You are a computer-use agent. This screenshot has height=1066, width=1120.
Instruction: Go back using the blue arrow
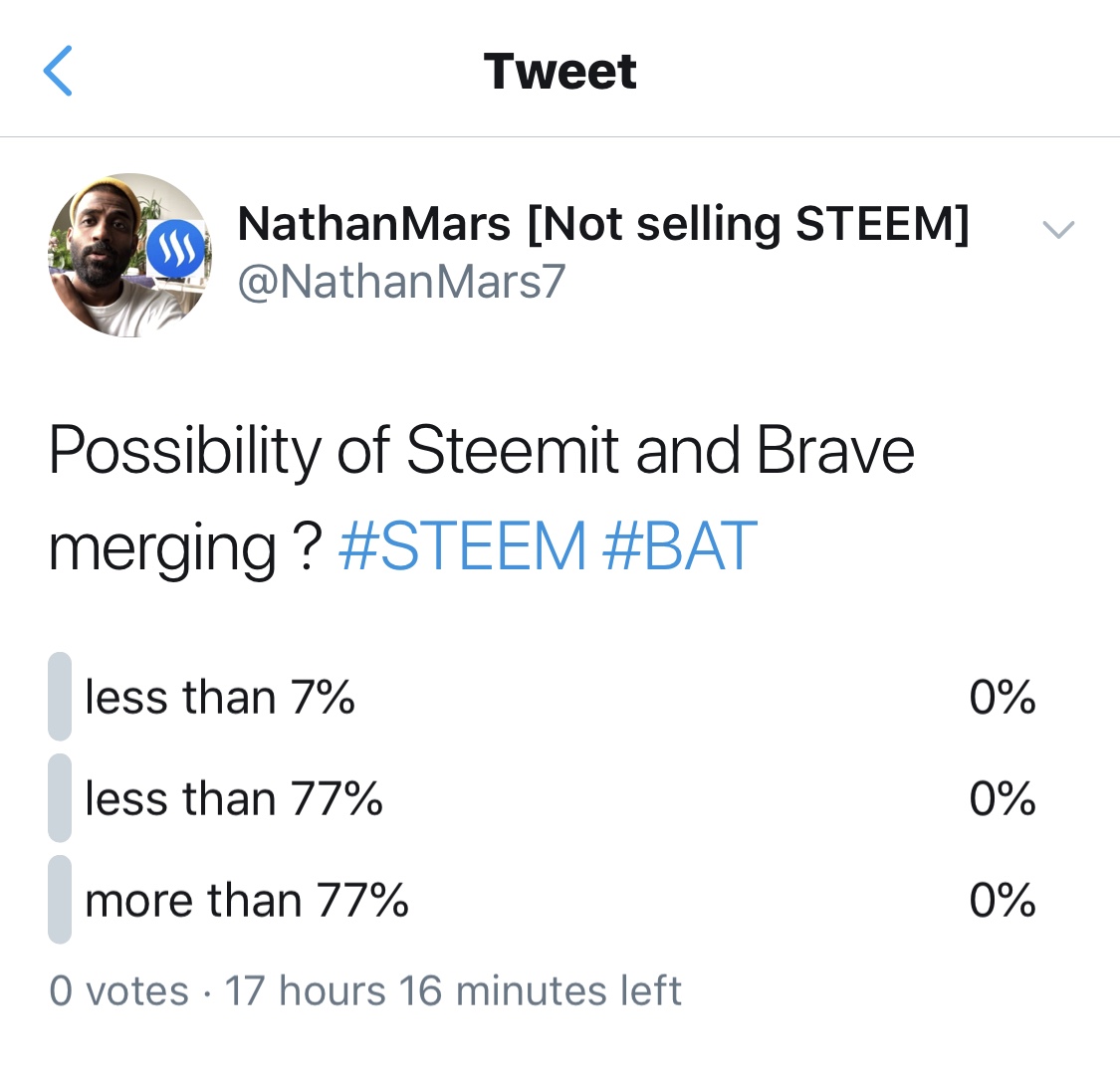(58, 71)
